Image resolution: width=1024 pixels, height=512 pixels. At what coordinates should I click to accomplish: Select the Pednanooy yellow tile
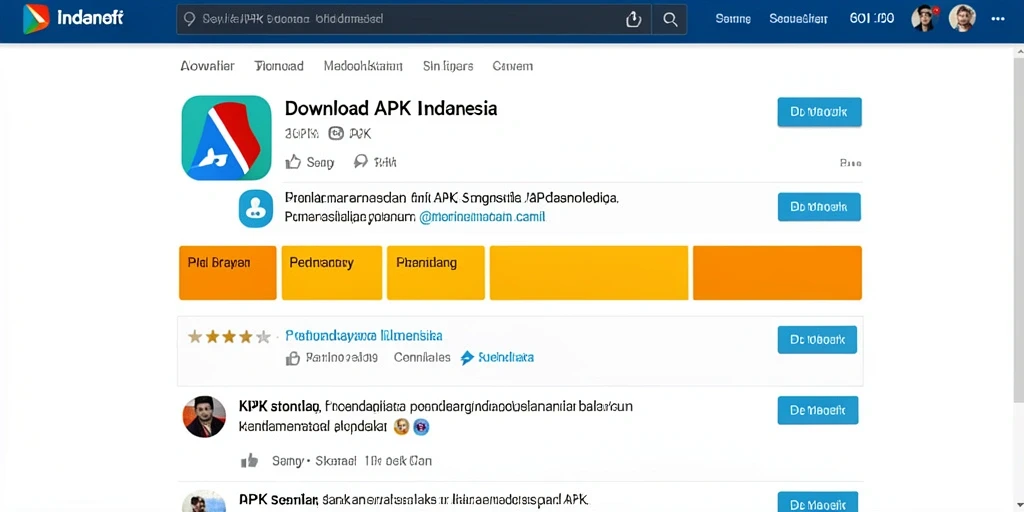332,273
